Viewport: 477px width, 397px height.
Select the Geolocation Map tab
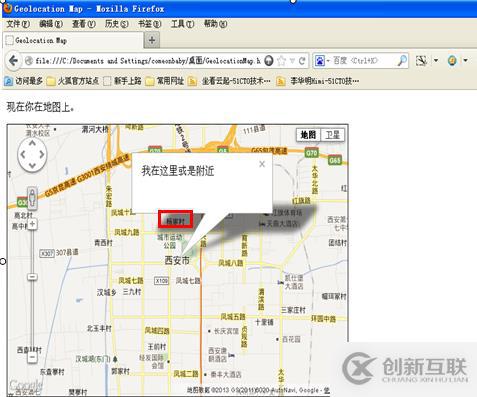(x=73, y=40)
